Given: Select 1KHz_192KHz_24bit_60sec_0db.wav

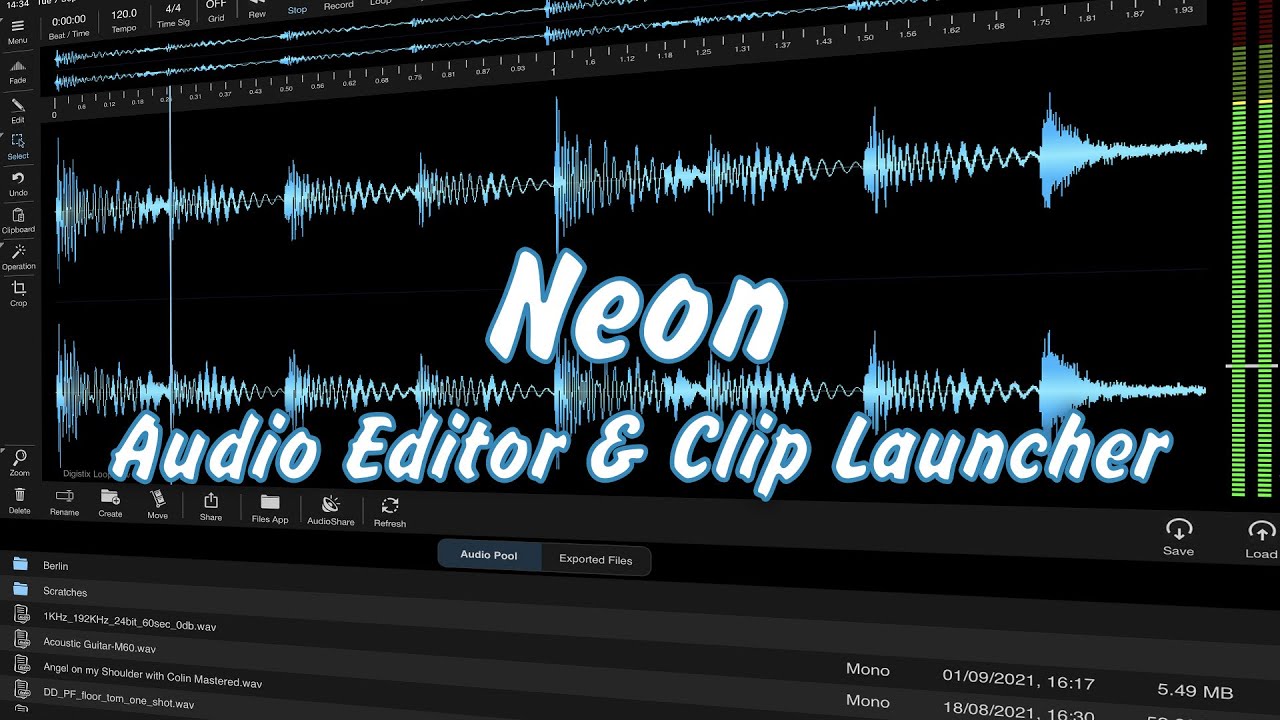Looking at the screenshot, I should click(130, 620).
